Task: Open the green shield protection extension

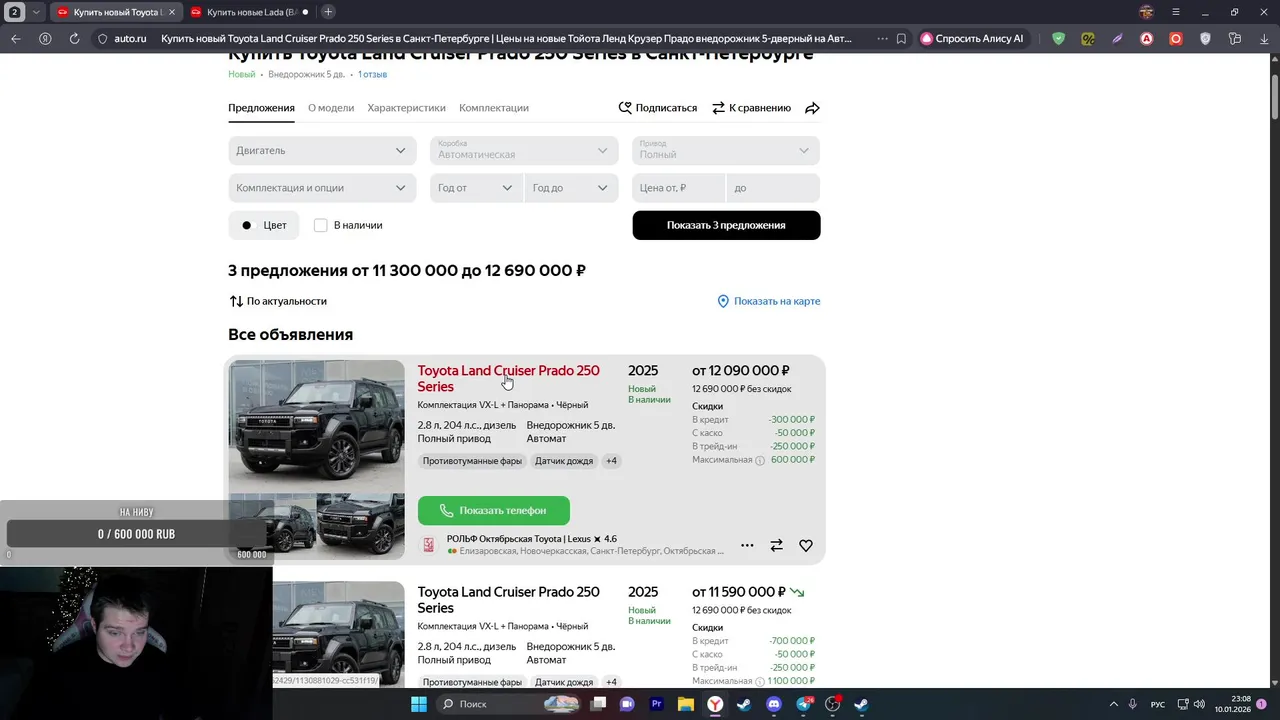Action: (x=1058, y=38)
